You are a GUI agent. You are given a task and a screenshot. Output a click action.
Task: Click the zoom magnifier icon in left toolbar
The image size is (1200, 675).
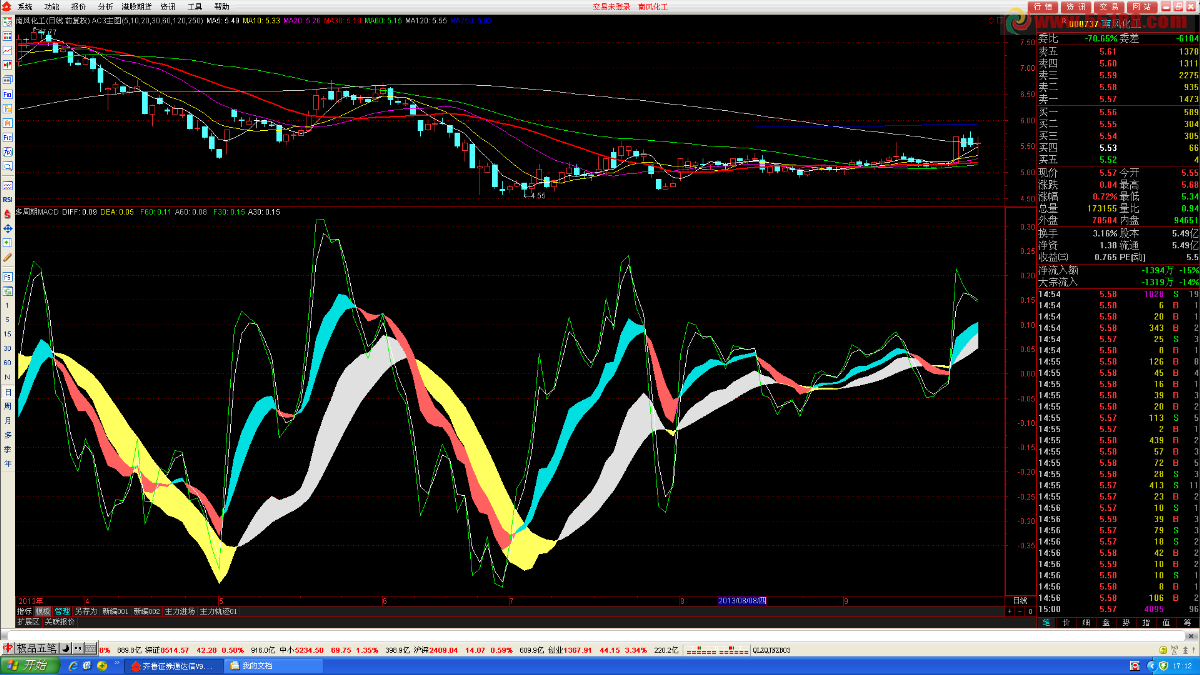coord(8,166)
